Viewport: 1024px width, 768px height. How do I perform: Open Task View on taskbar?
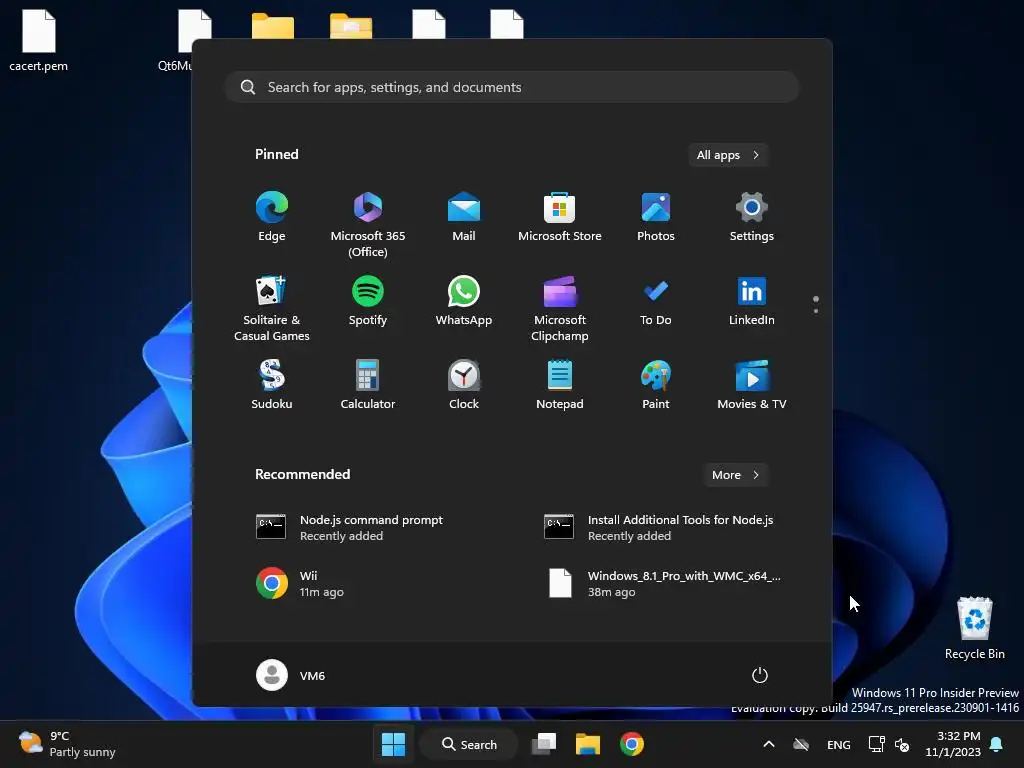[544, 744]
